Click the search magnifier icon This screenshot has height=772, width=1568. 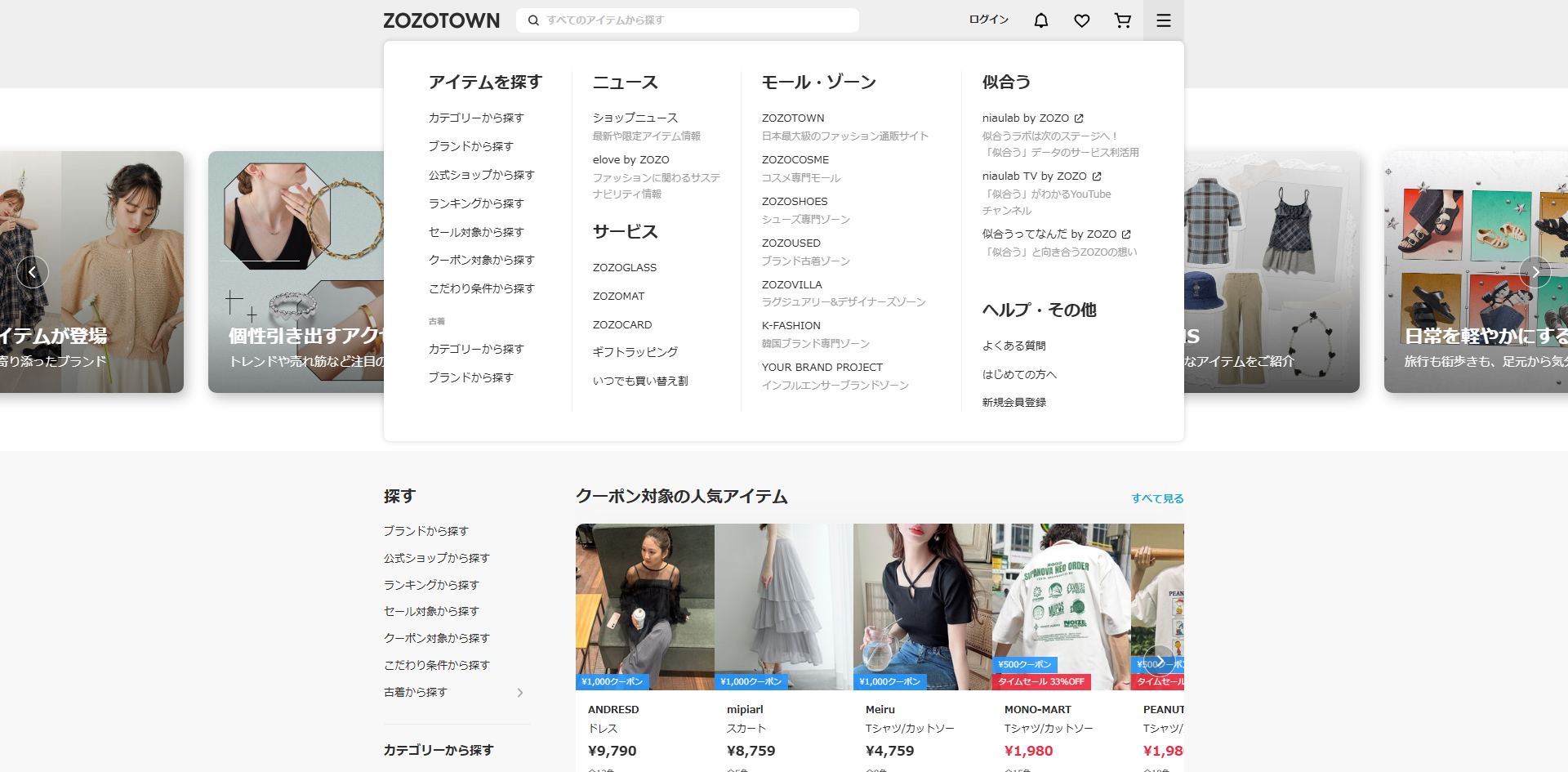click(x=533, y=20)
